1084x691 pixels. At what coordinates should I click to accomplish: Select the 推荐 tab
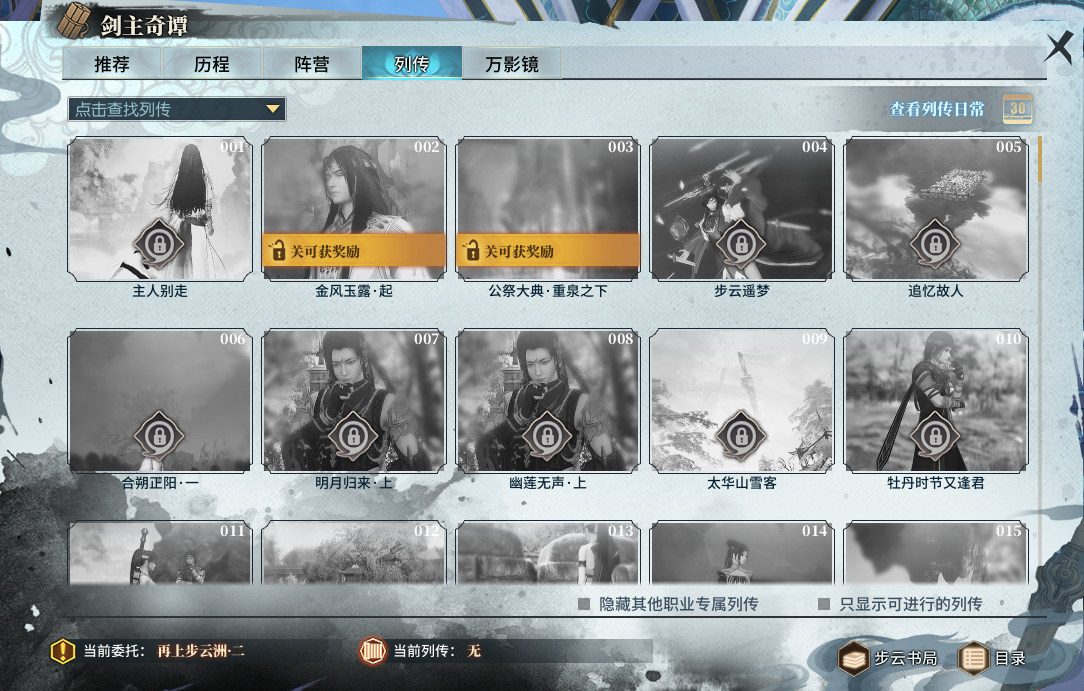click(111, 64)
